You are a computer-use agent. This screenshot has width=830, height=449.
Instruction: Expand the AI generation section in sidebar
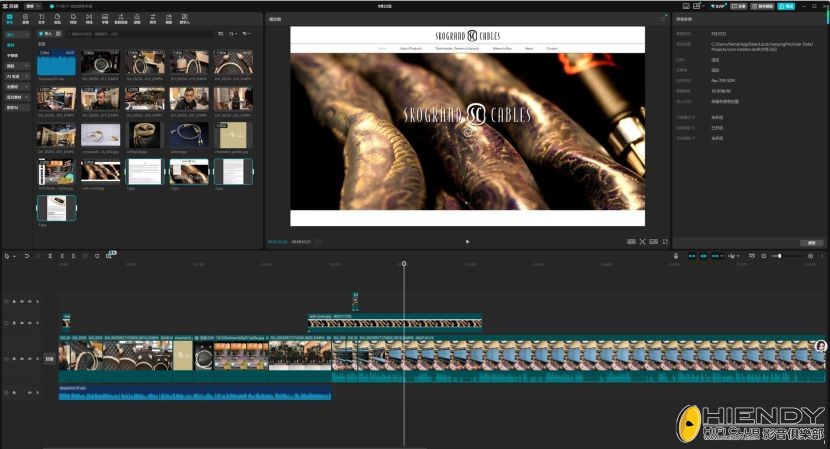coord(17,76)
